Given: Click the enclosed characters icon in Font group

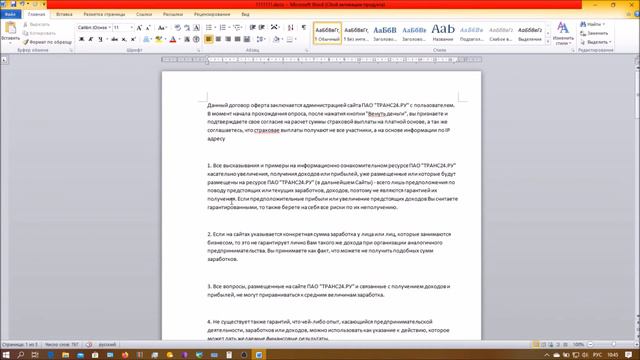Looking at the screenshot, I should pos(196,39).
